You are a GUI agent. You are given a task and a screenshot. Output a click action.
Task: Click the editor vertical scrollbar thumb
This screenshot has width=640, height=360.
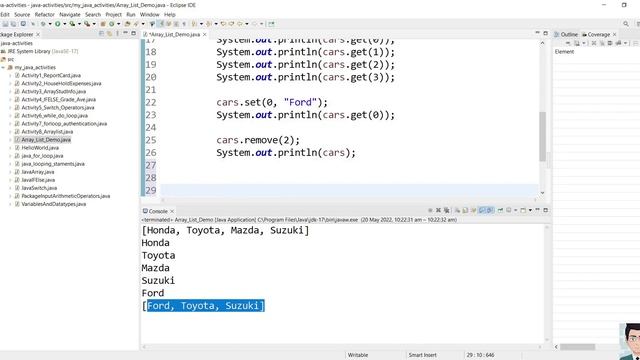(x=542, y=136)
